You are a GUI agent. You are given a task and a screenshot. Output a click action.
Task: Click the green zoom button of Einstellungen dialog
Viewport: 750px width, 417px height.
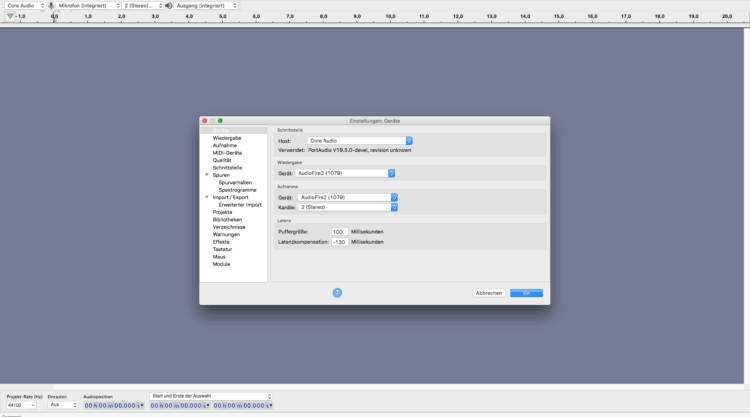click(x=220, y=121)
